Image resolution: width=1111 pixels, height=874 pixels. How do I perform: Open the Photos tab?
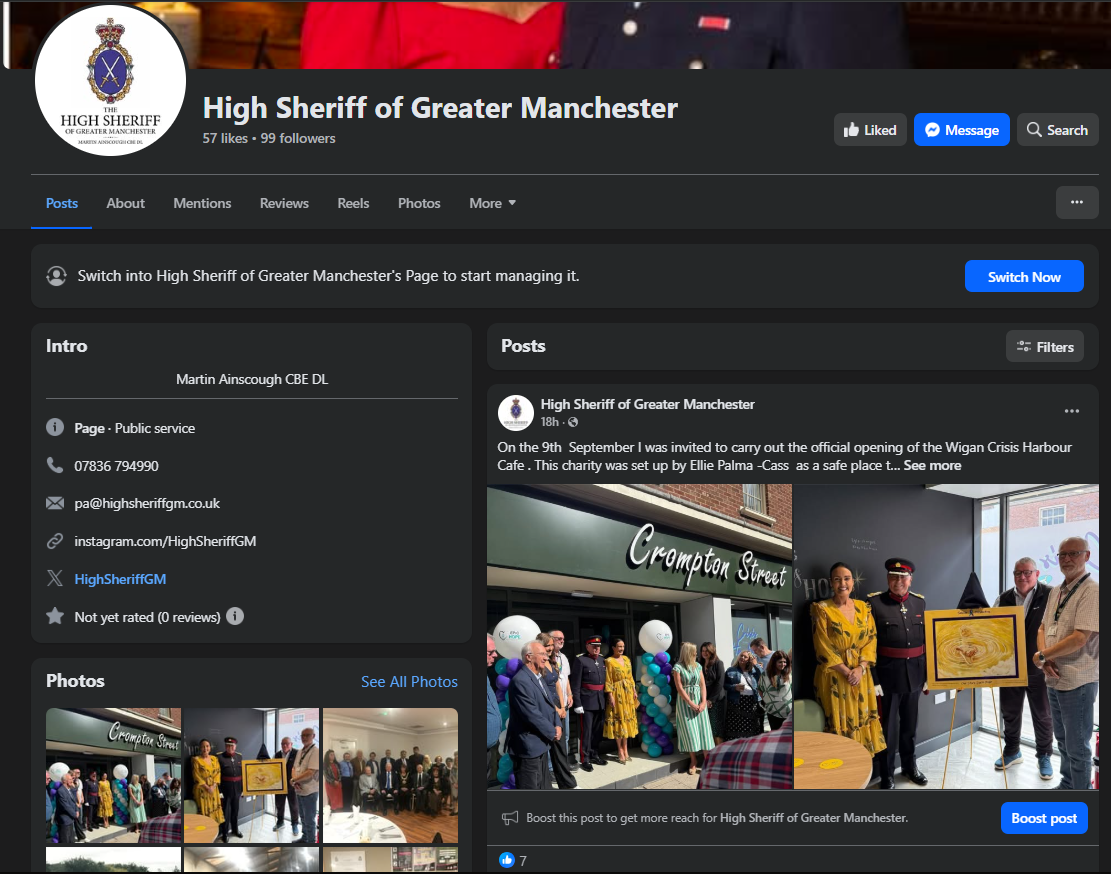(x=419, y=203)
